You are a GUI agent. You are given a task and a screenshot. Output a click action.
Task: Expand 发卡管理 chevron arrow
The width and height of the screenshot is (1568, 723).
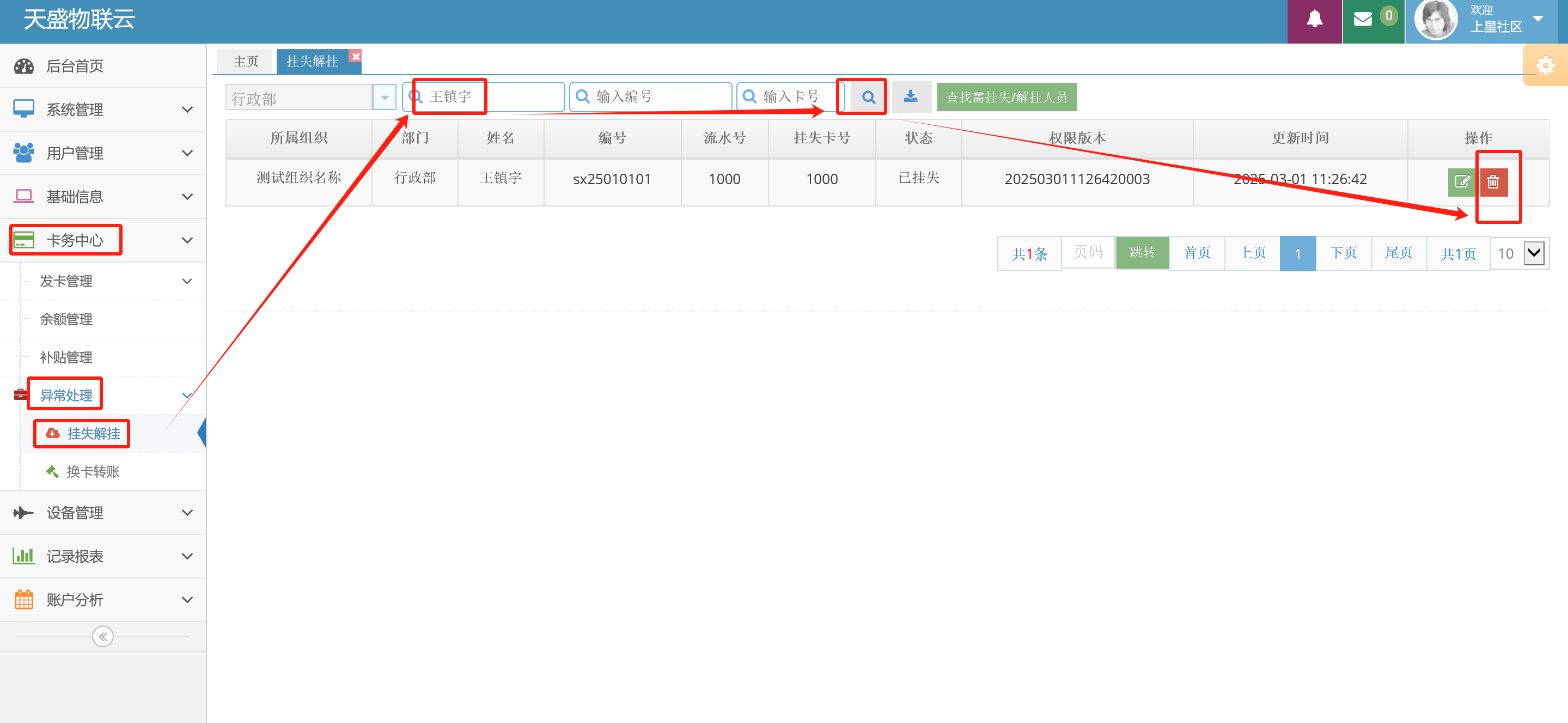tap(187, 281)
